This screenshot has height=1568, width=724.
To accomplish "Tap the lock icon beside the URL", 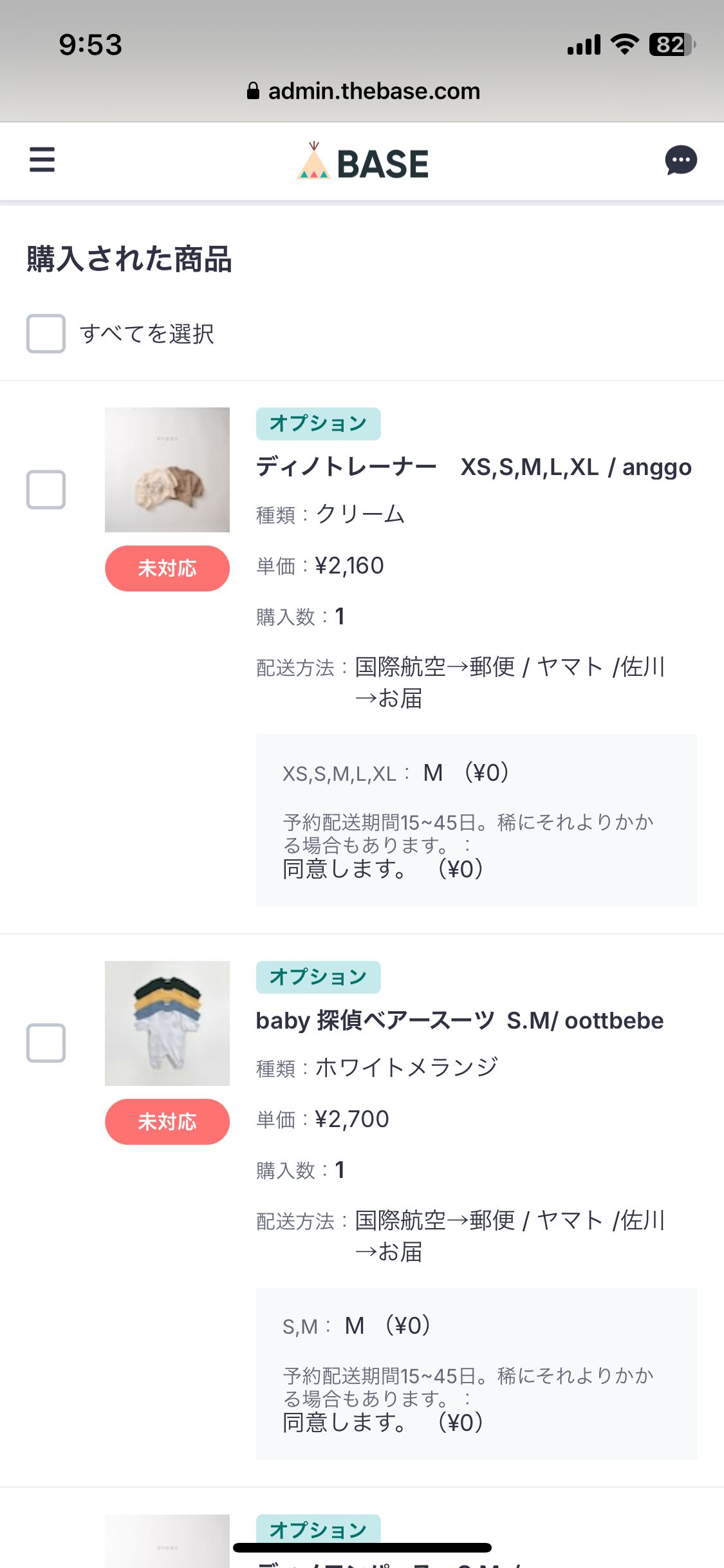I will pos(253,91).
